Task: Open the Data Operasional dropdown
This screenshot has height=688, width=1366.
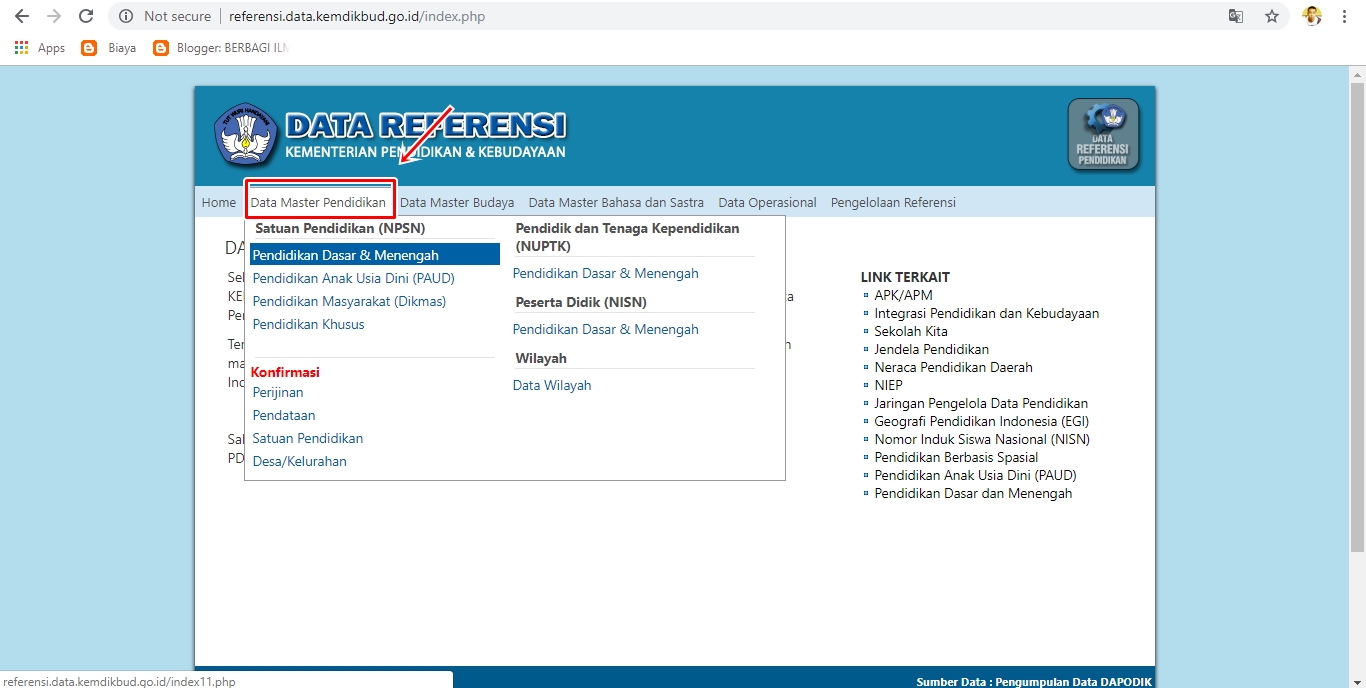Action: point(767,202)
